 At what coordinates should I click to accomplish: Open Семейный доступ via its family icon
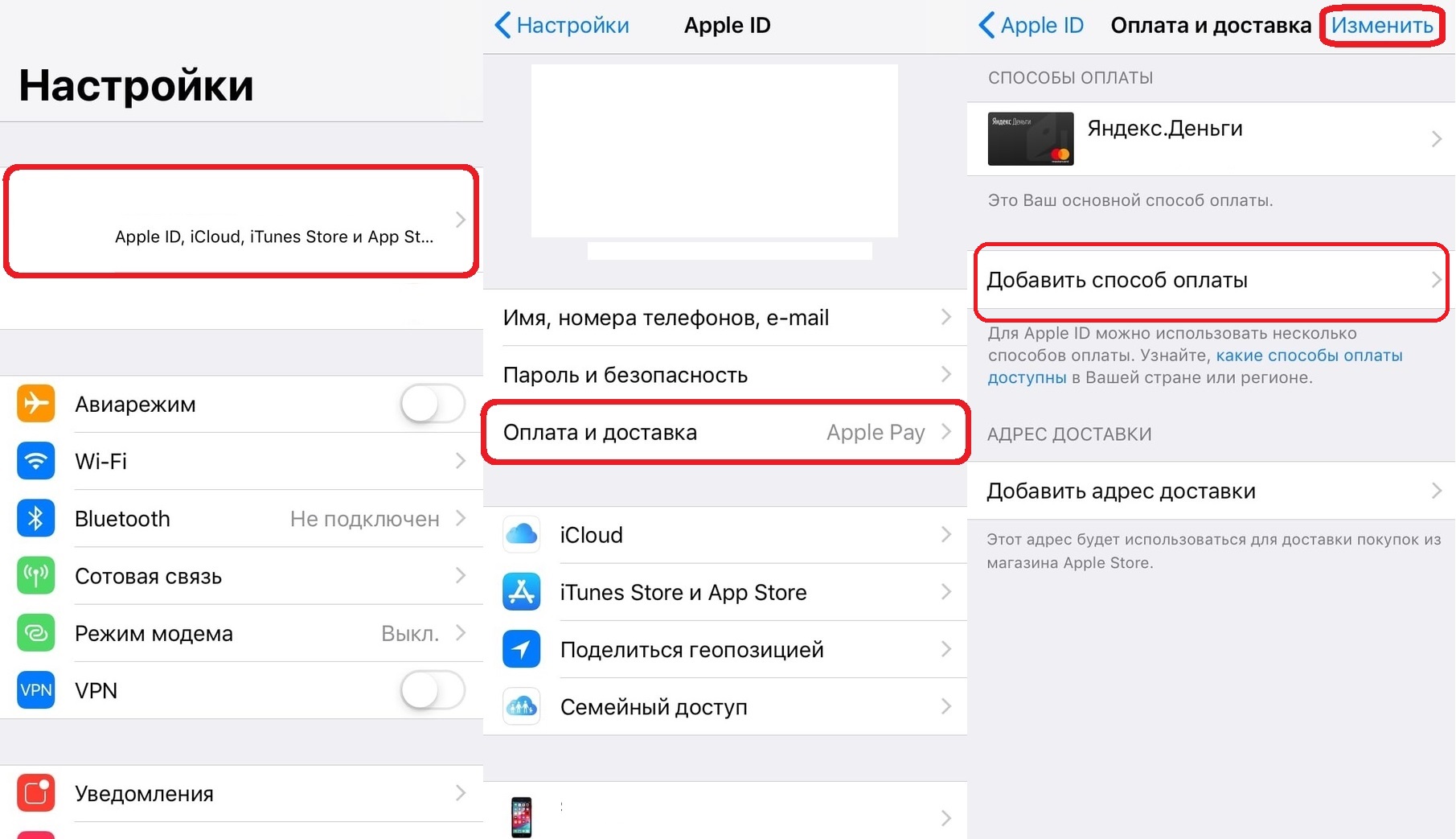pyautogui.click(x=522, y=706)
